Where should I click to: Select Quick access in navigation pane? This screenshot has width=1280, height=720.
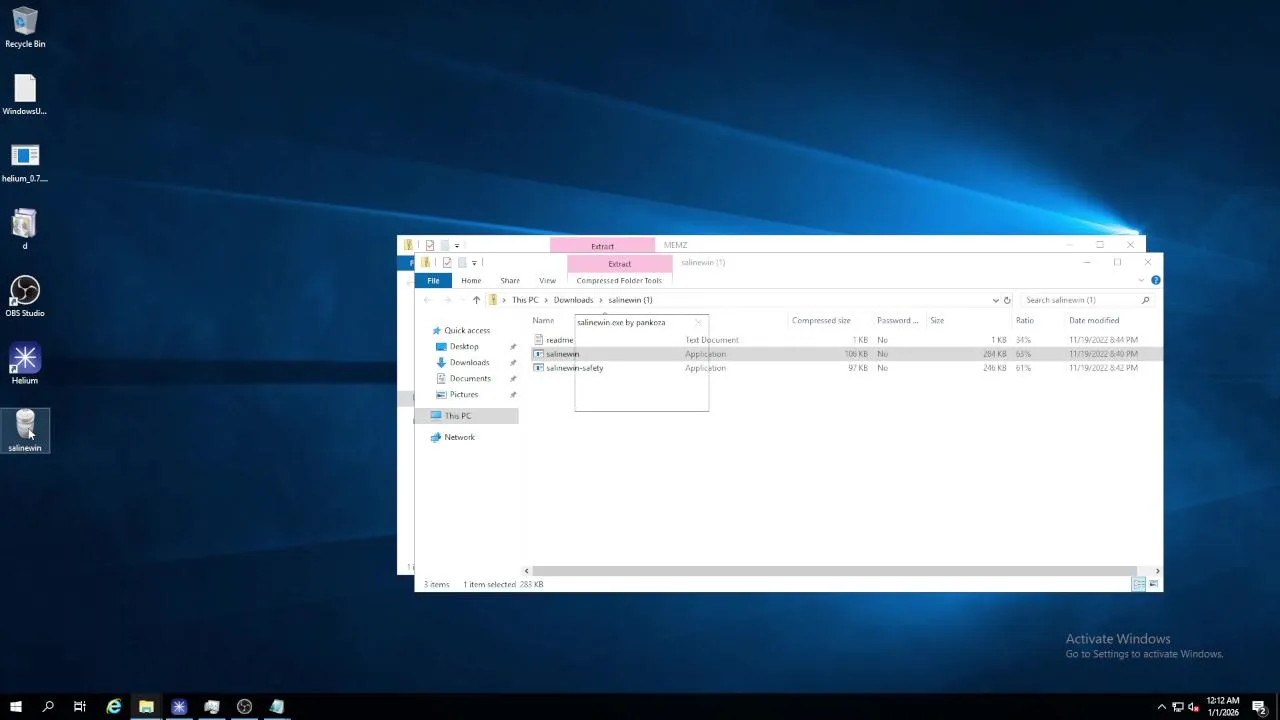pyautogui.click(x=467, y=331)
